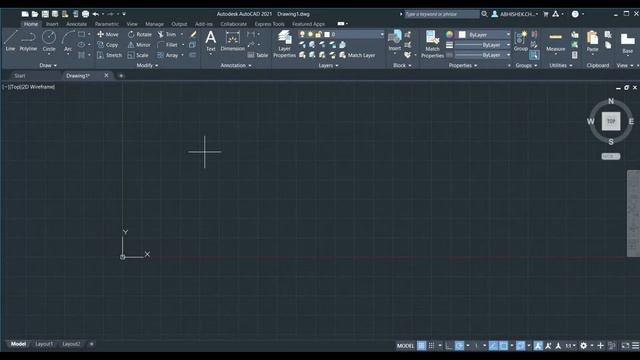Click the keyword search field
The image size is (640, 360).
pyautogui.click(x=442, y=14)
